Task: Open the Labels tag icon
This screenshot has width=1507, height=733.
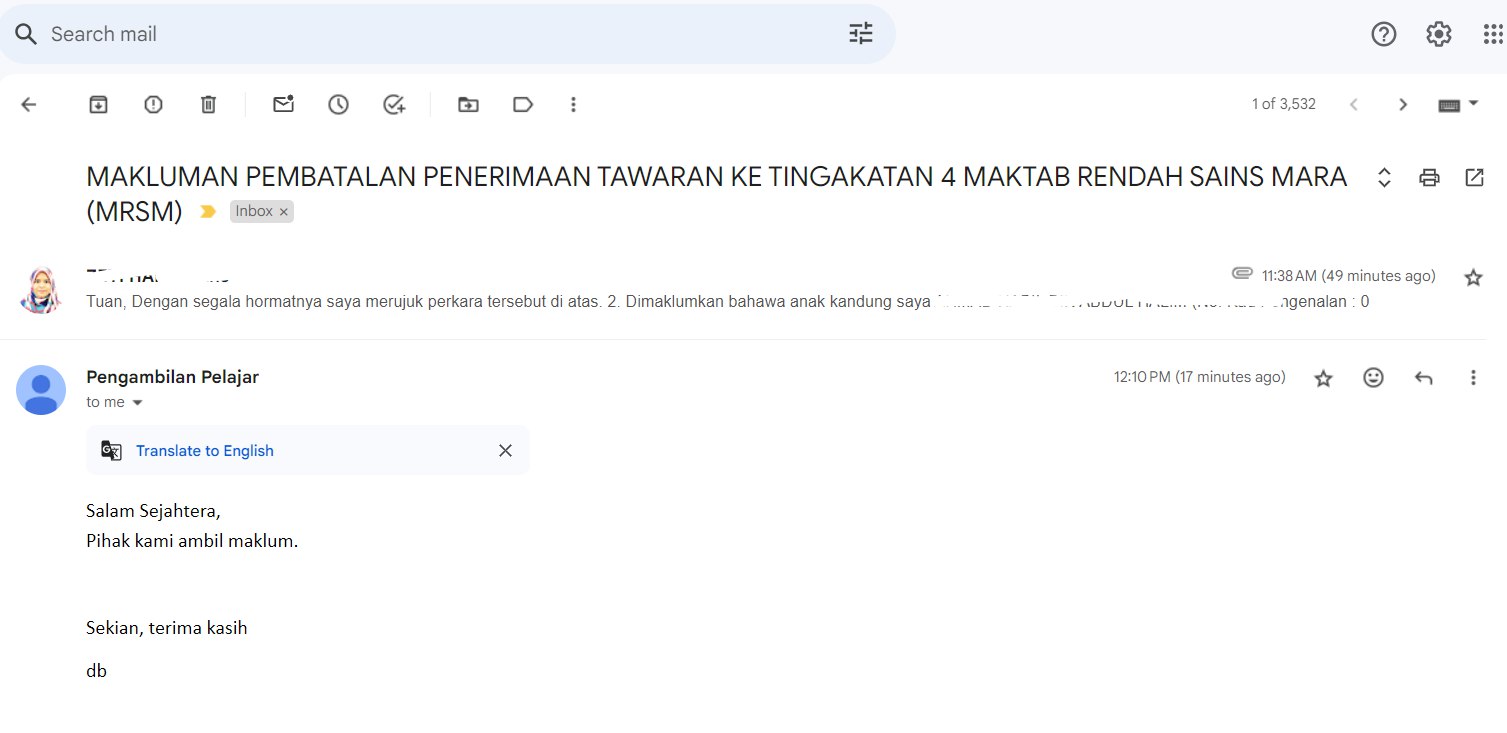Action: pos(522,104)
